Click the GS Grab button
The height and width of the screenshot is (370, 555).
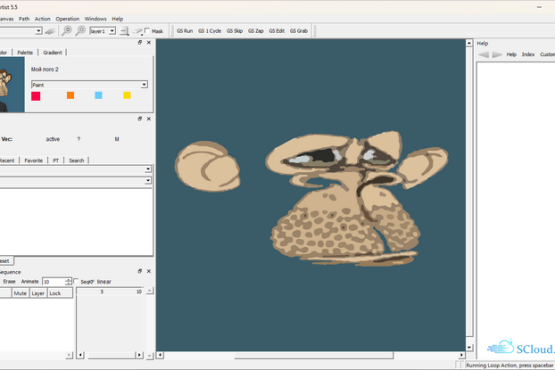click(x=299, y=31)
